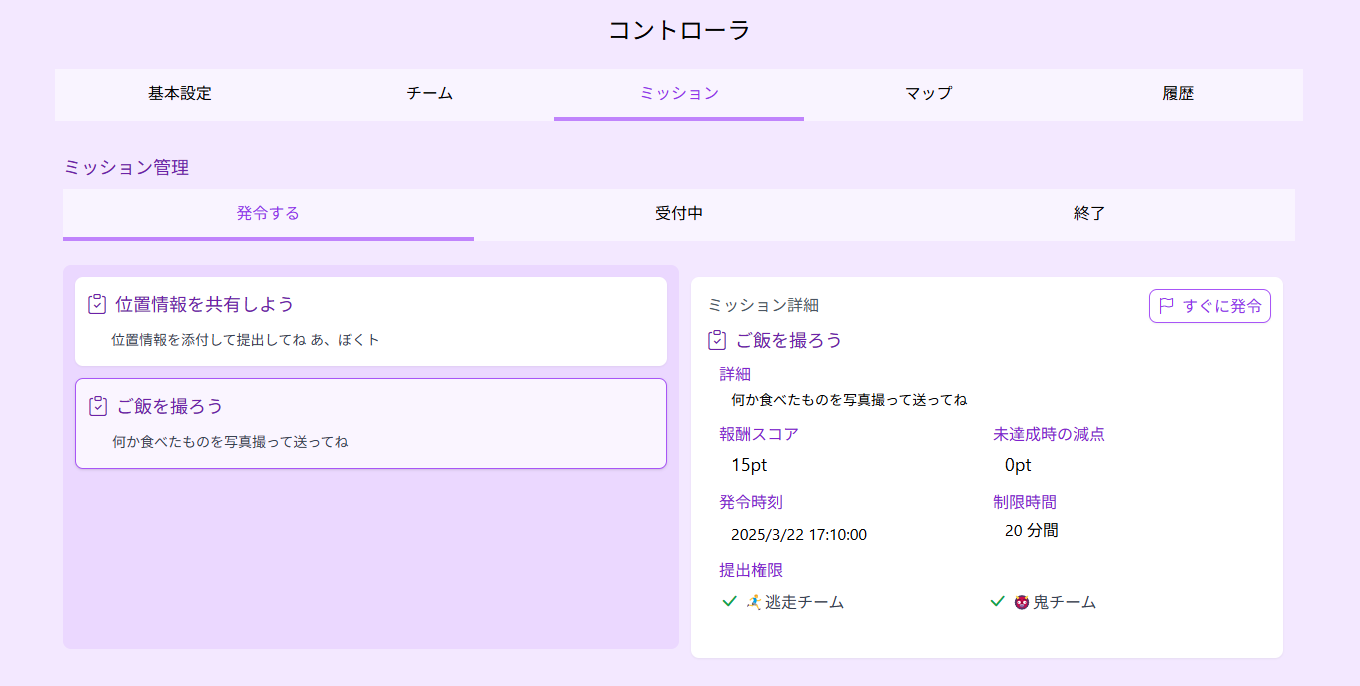Click the 鬼チーム team name

(x=1065, y=602)
